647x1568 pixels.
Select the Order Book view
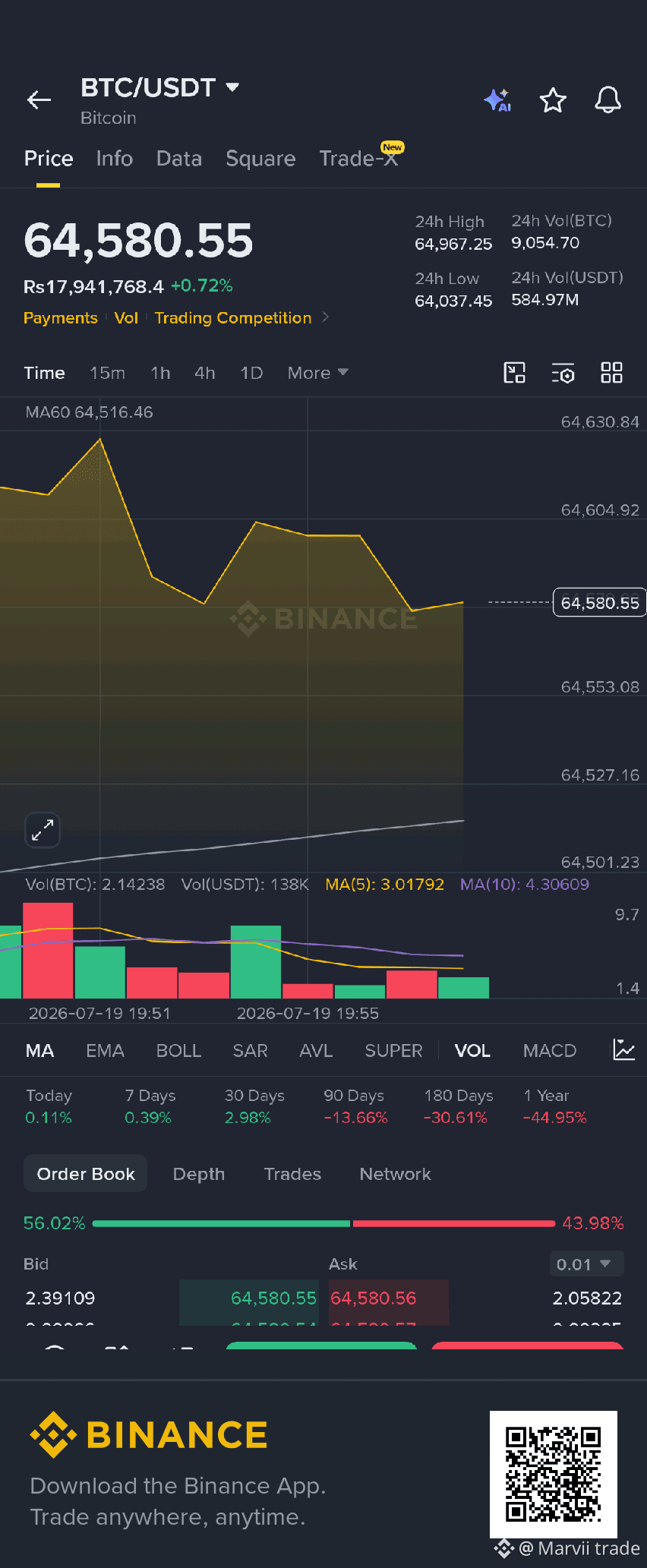click(86, 1173)
